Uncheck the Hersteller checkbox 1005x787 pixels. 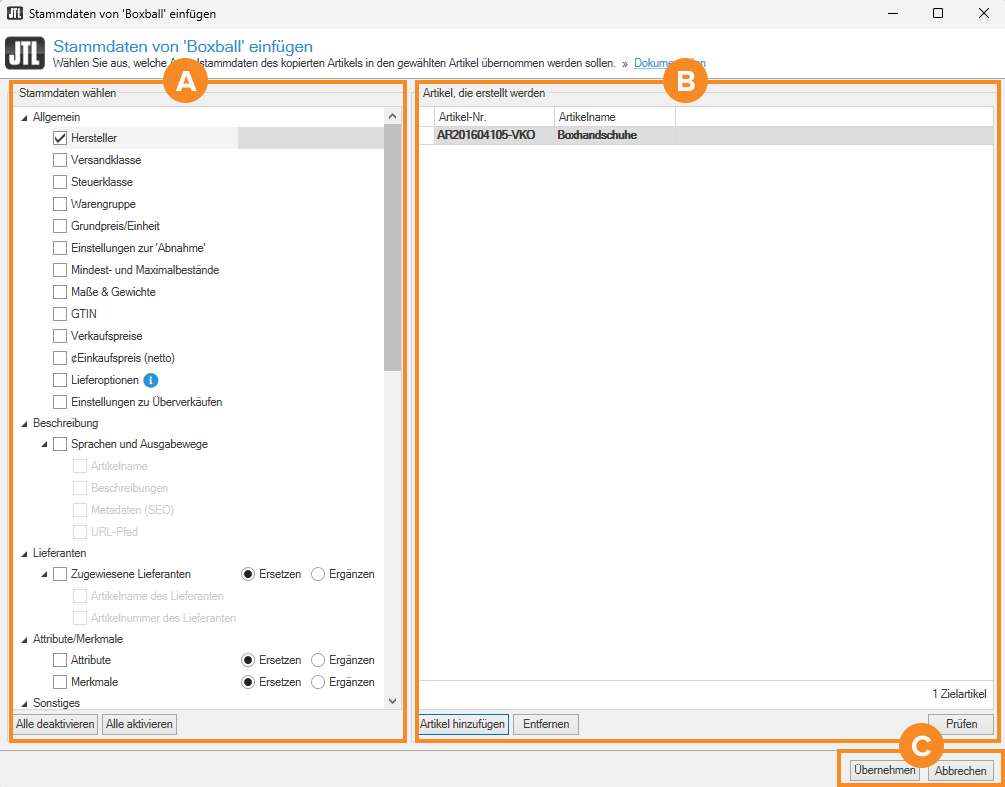pos(60,138)
